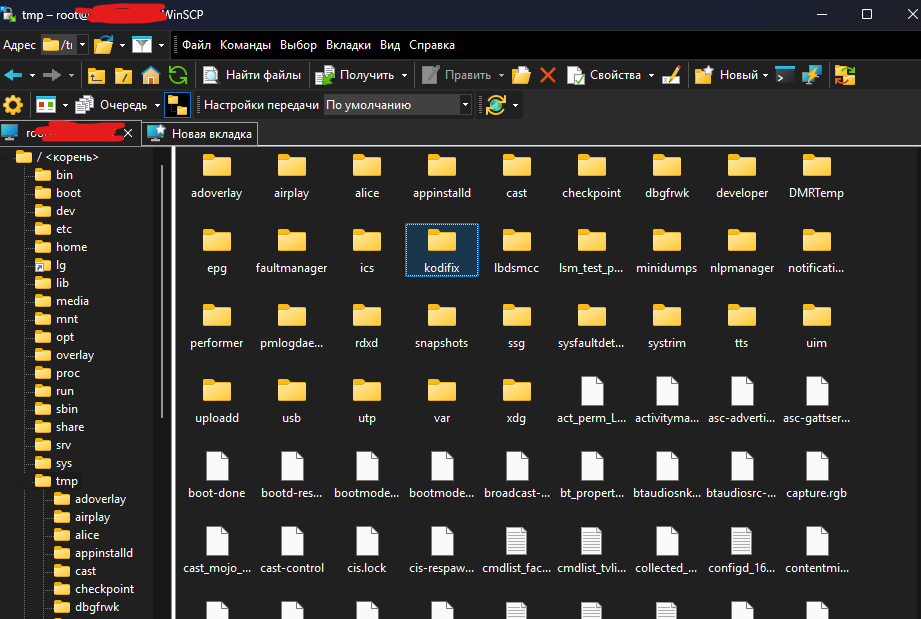Expand the address path dropdown
This screenshot has height=619, width=921.
coord(83,45)
